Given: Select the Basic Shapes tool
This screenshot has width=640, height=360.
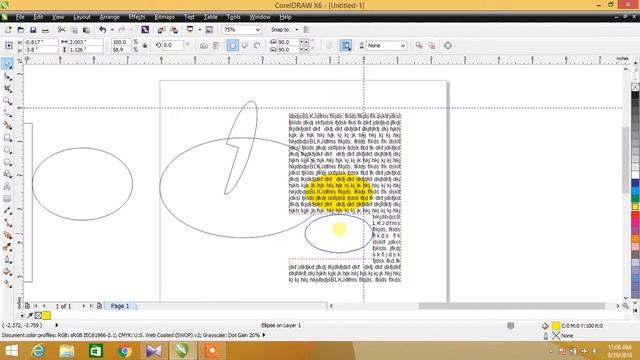Looking at the screenshot, I should click(x=7, y=174).
